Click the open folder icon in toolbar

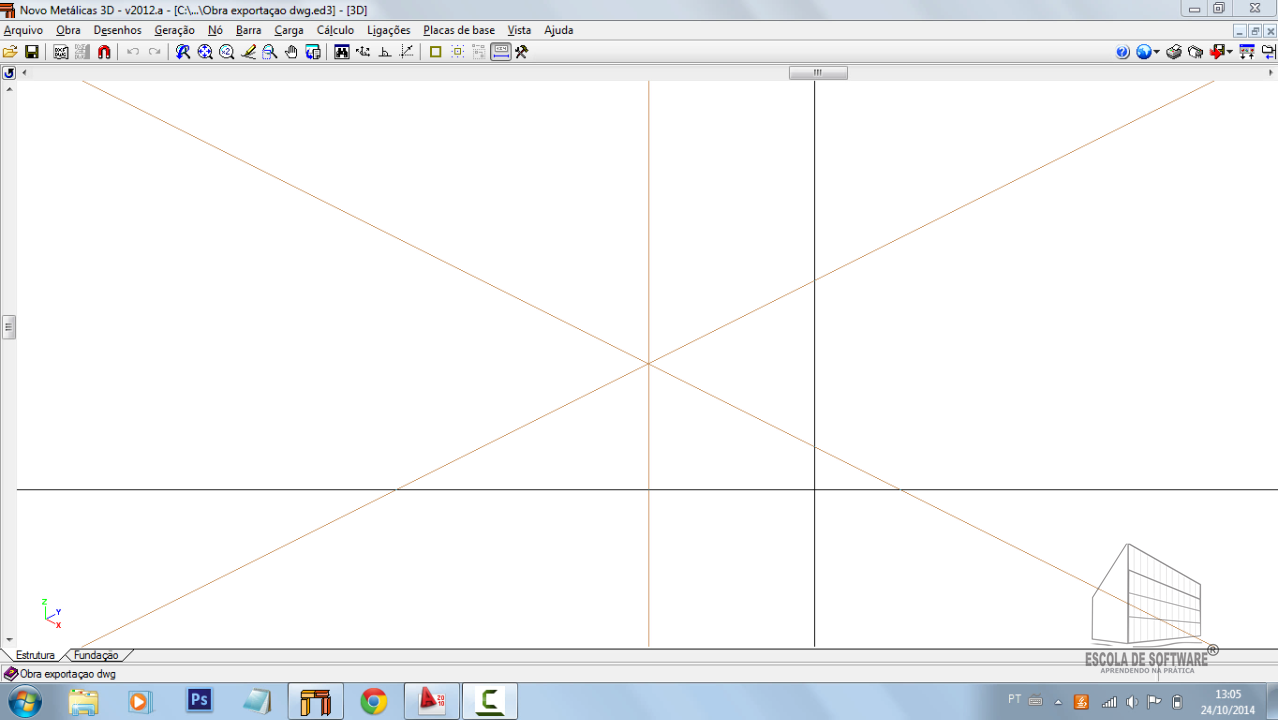click(10, 52)
